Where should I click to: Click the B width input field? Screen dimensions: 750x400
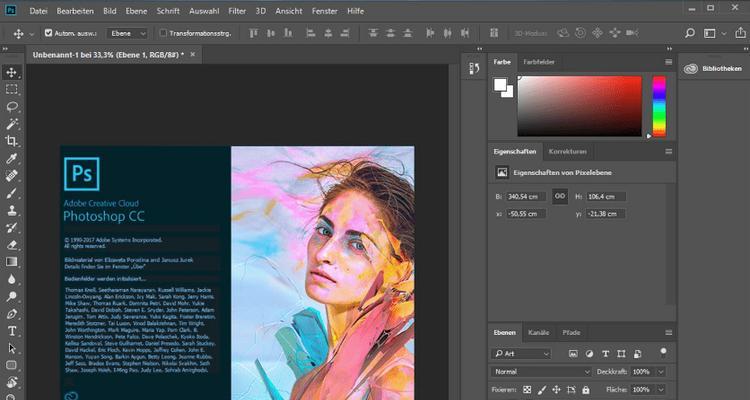(526, 197)
